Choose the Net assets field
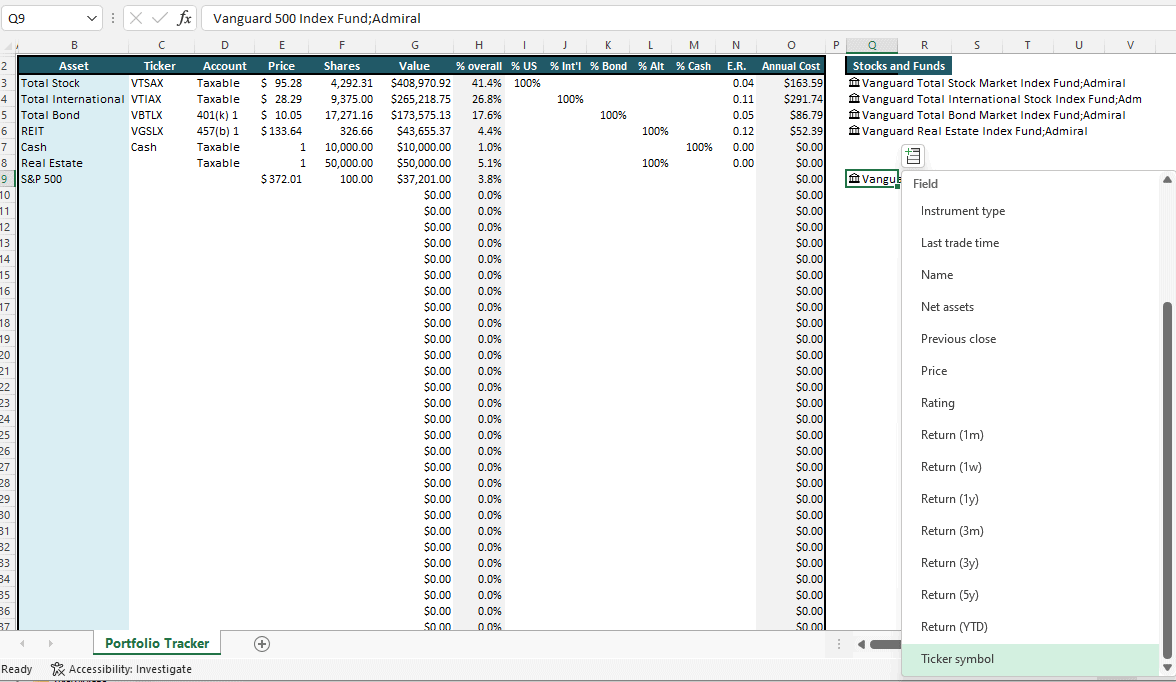This screenshot has height=682, width=1176. point(1030,307)
